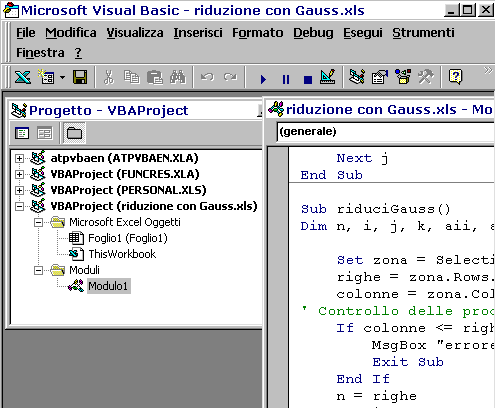Image resolution: width=495 pixels, height=408 pixels.
Task: Open the Strumenti menu
Action: 423,33
